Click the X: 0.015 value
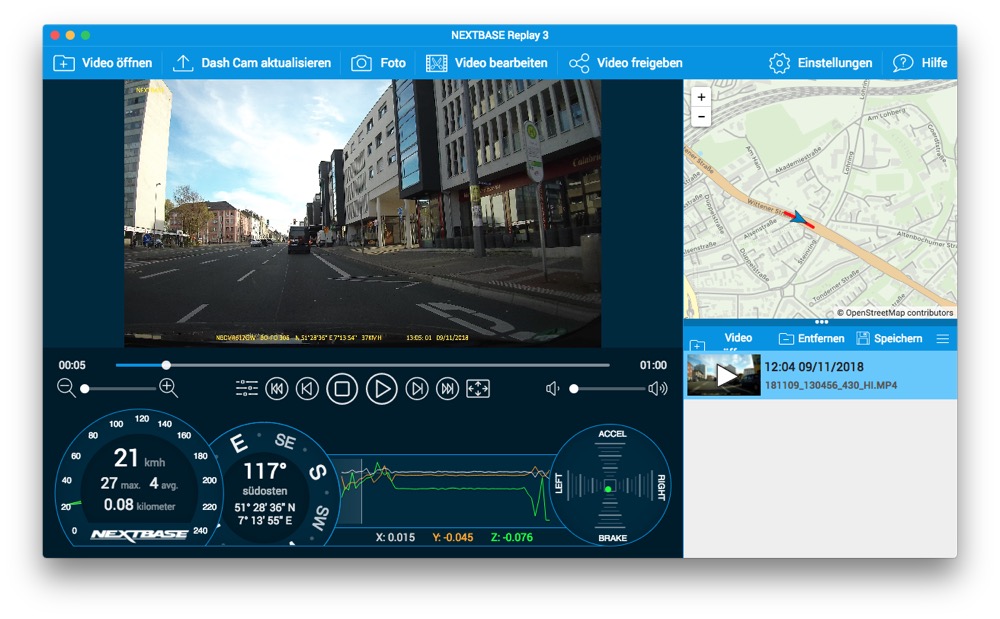The image size is (1000, 619). point(395,537)
